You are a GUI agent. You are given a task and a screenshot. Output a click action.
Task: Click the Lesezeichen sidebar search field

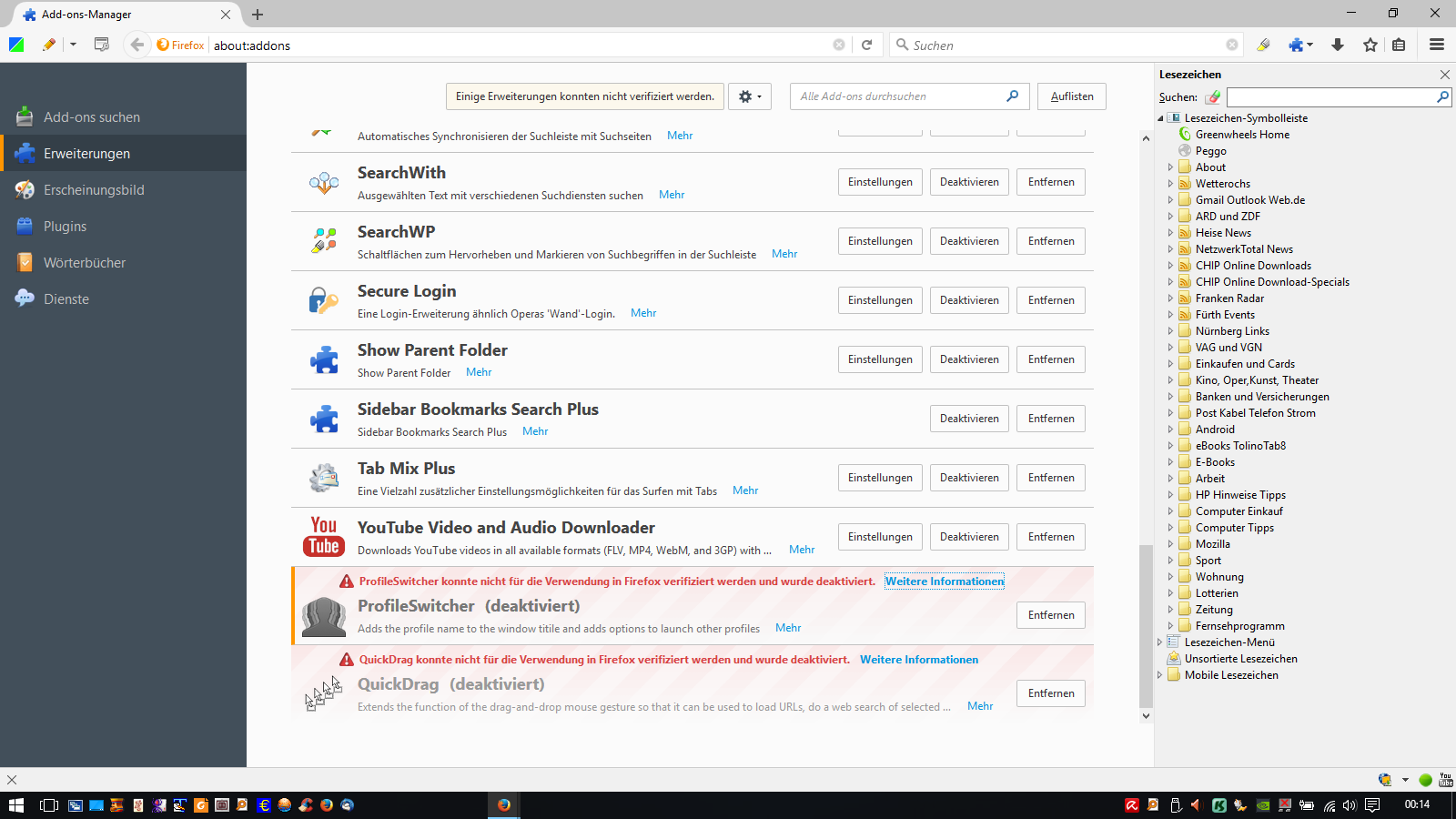coord(1330,97)
